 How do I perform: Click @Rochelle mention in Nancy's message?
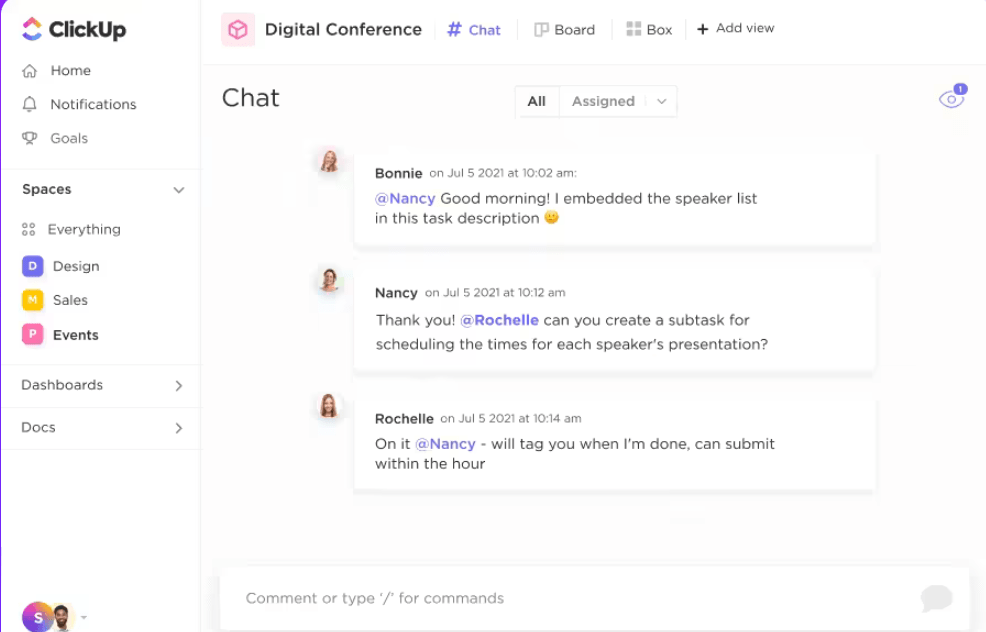click(x=499, y=320)
